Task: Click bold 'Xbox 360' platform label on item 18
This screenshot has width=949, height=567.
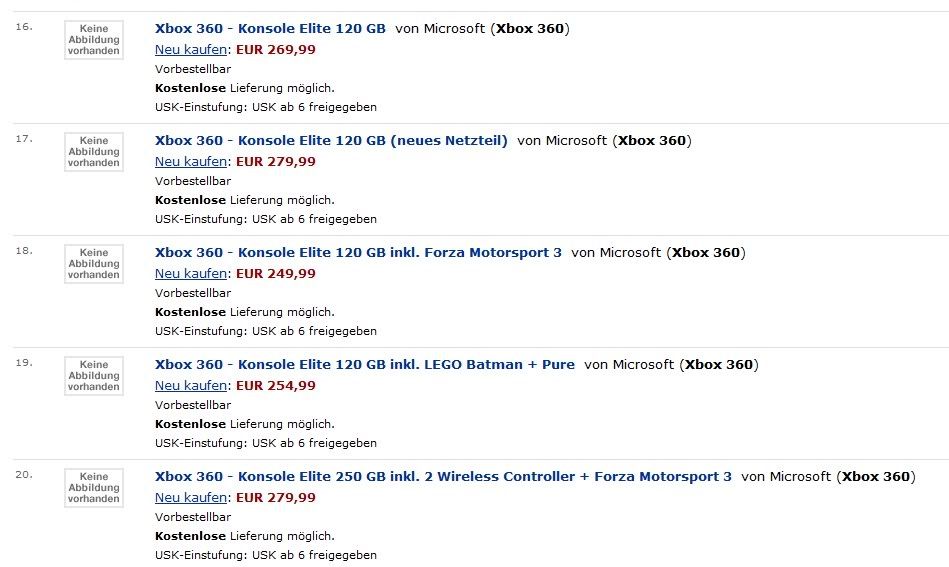Action: tap(706, 253)
